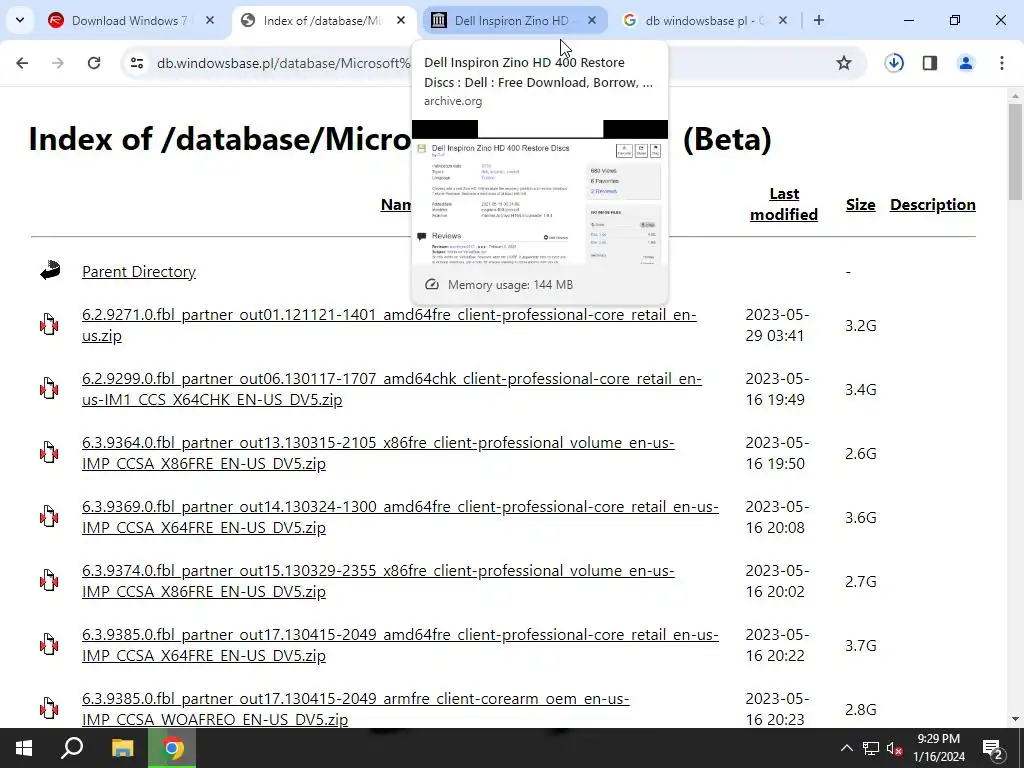Click the 2.7G size value
This screenshot has width=1024, height=768.
[x=860, y=581]
